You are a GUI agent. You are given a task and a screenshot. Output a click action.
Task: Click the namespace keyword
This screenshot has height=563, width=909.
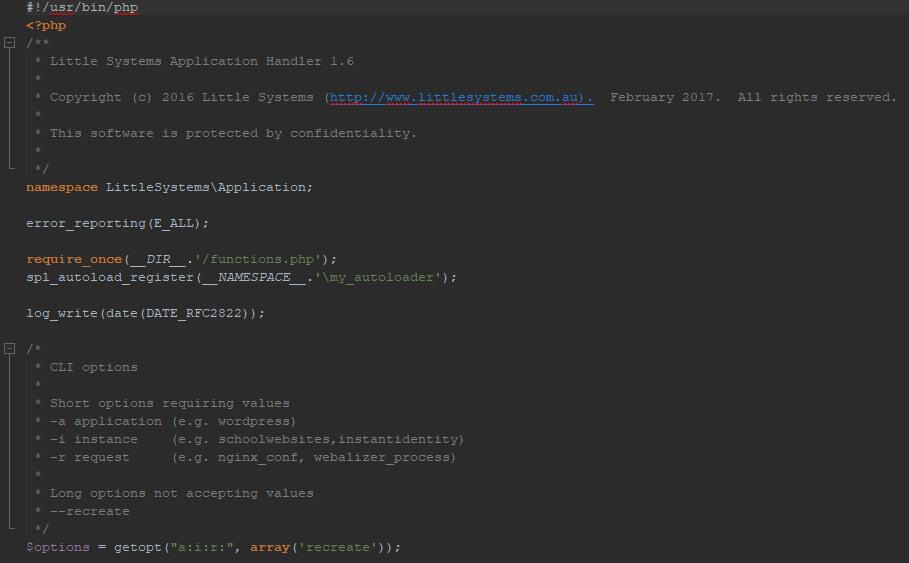pyautogui.click(x=62, y=187)
